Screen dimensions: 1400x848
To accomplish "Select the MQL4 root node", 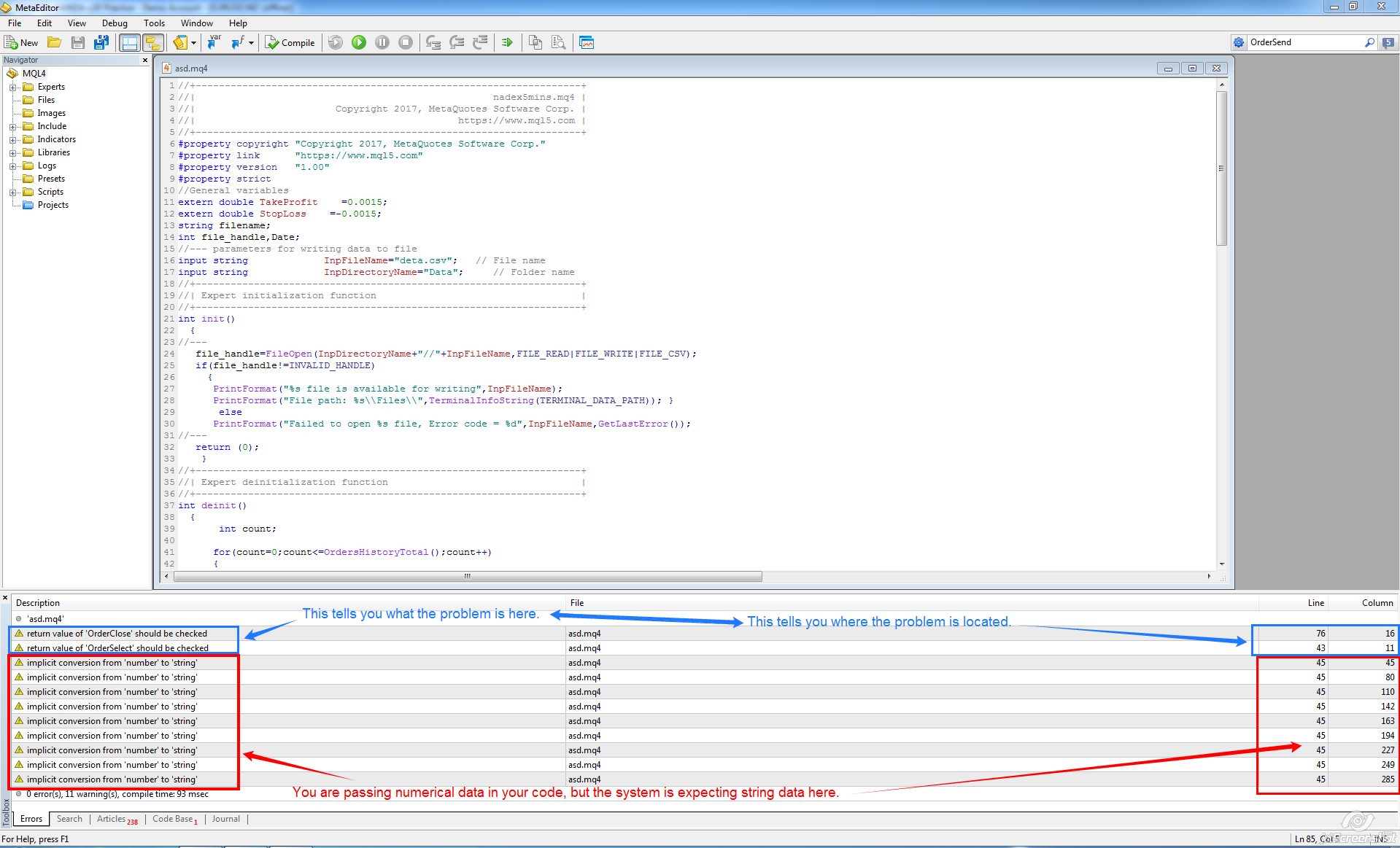I will [34, 73].
